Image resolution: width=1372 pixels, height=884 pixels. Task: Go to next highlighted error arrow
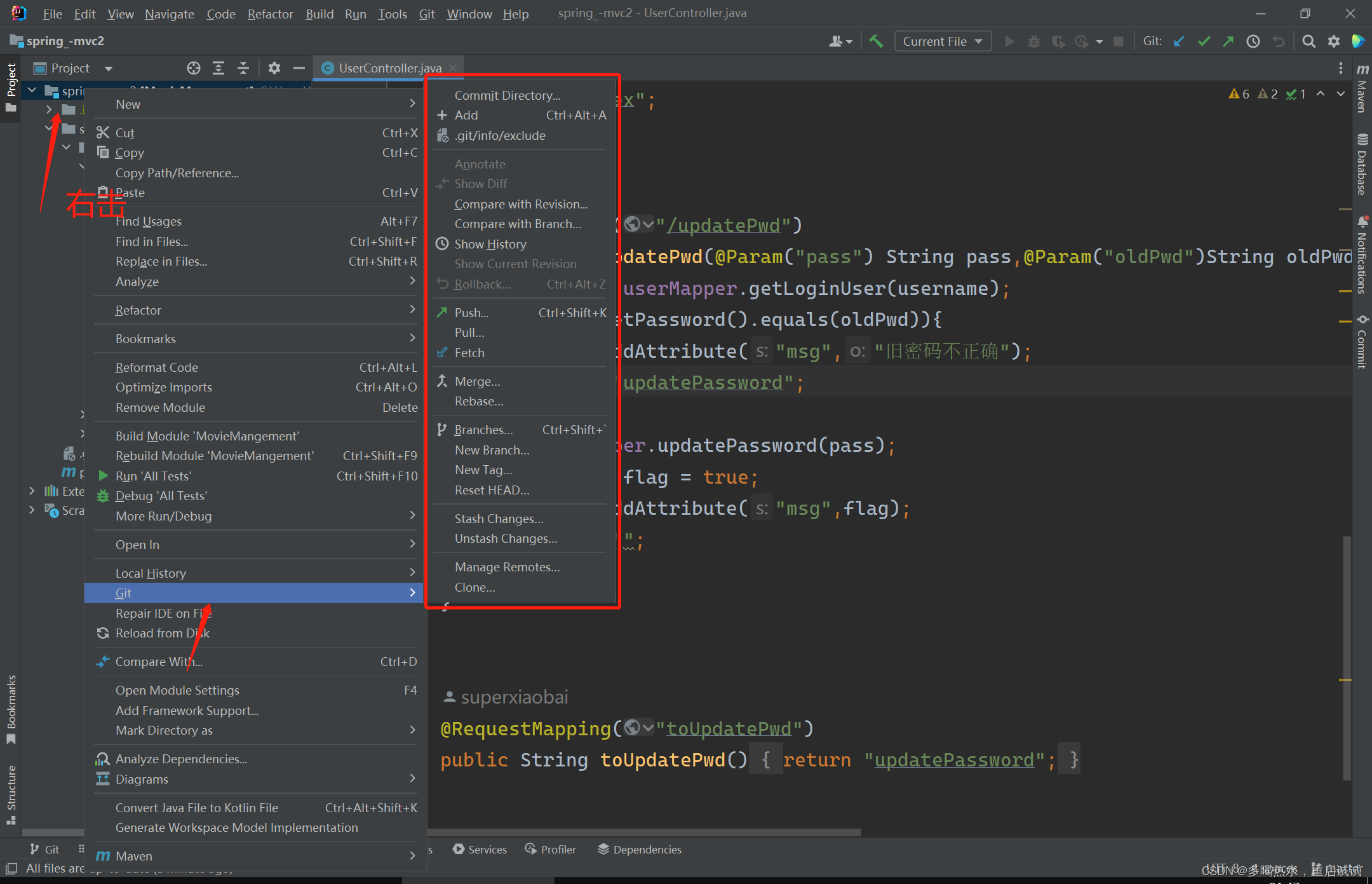1341,93
